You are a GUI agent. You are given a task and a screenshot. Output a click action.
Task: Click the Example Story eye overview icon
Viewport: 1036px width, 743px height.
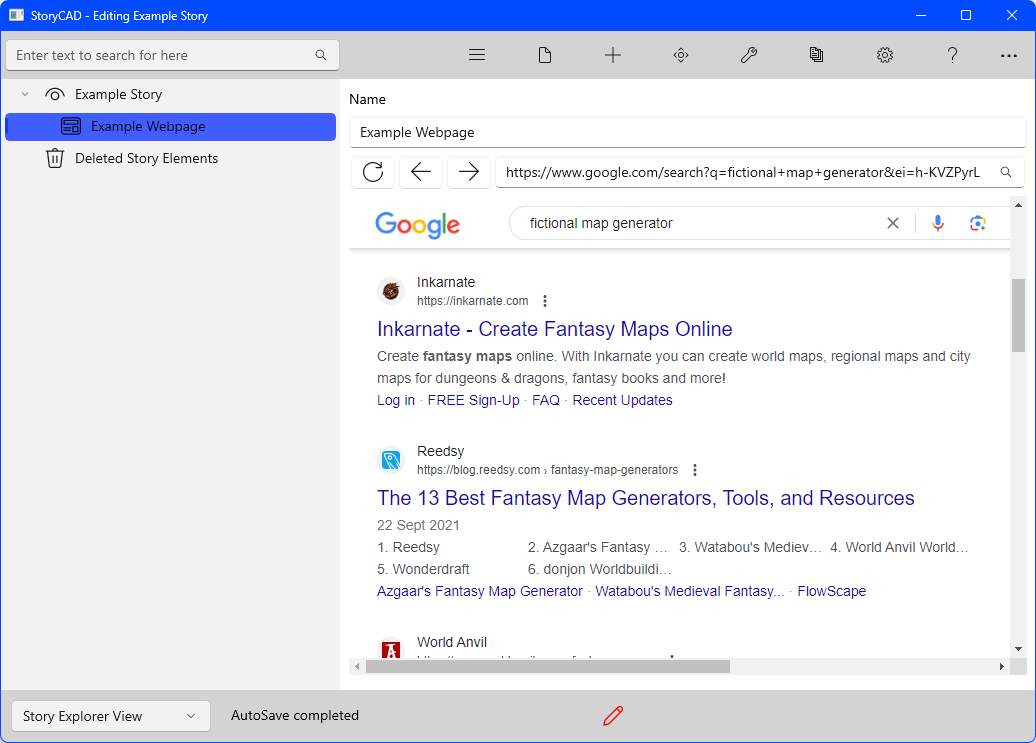pos(55,94)
